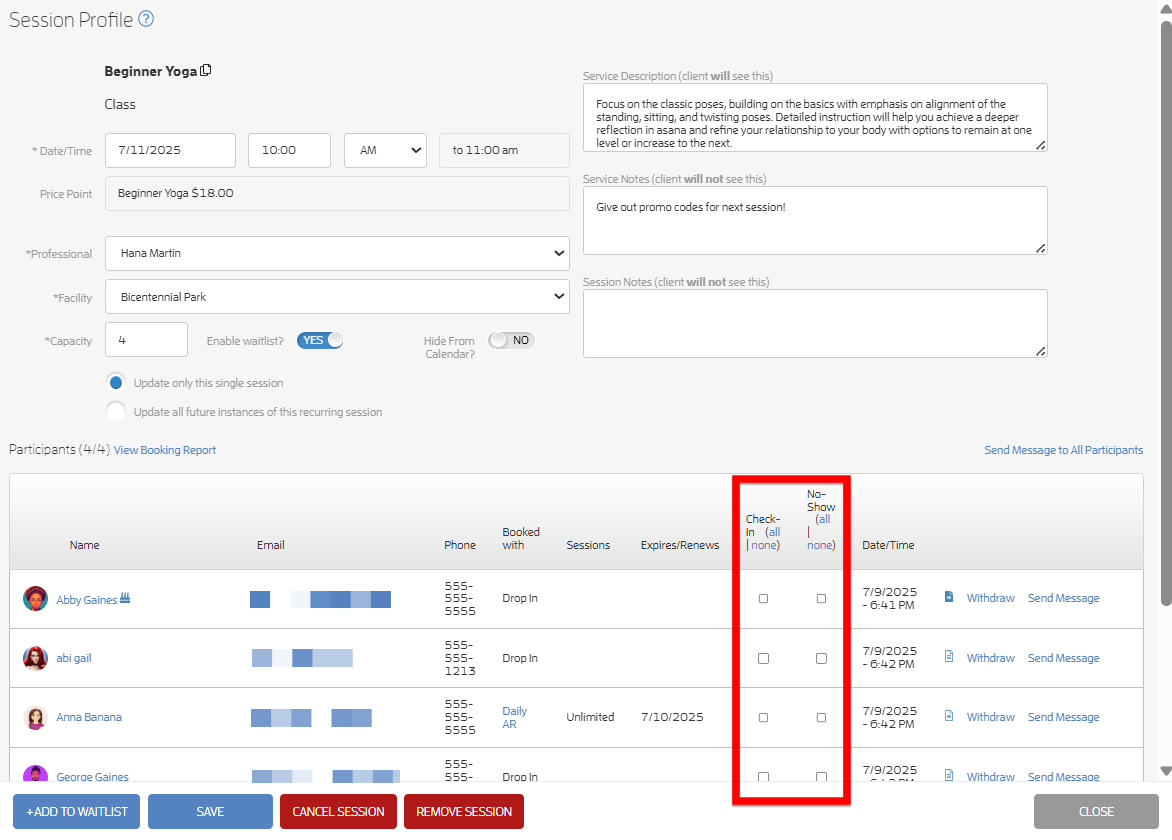
Task: Open the AM/PM dropdown
Action: (386, 150)
